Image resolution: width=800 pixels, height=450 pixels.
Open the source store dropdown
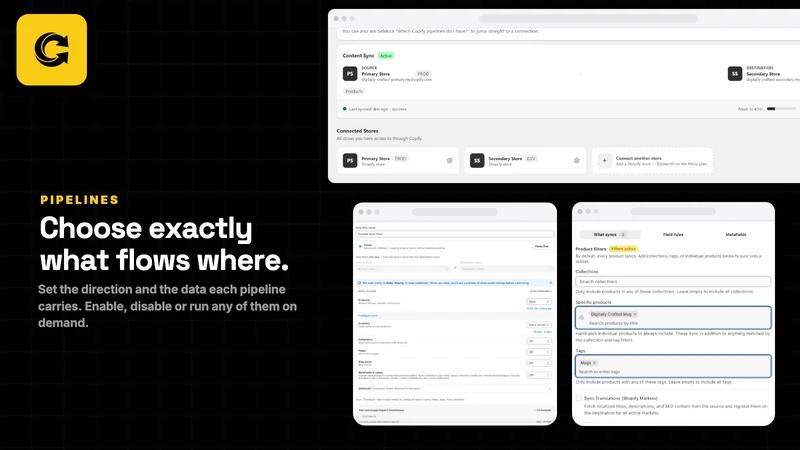point(403,268)
